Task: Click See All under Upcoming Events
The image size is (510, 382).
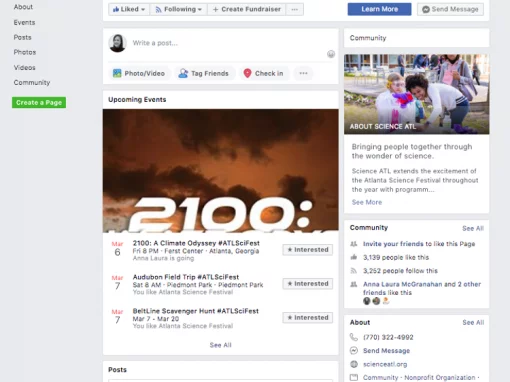Action: tap(220, 345)
